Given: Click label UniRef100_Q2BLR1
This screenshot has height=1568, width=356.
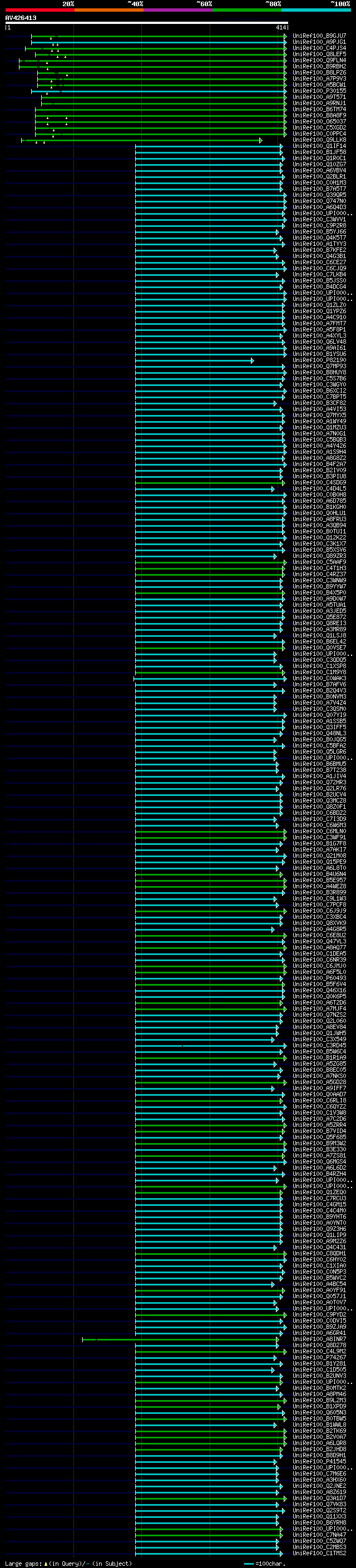Looking at the screenshot, I should tap(319, 176).
